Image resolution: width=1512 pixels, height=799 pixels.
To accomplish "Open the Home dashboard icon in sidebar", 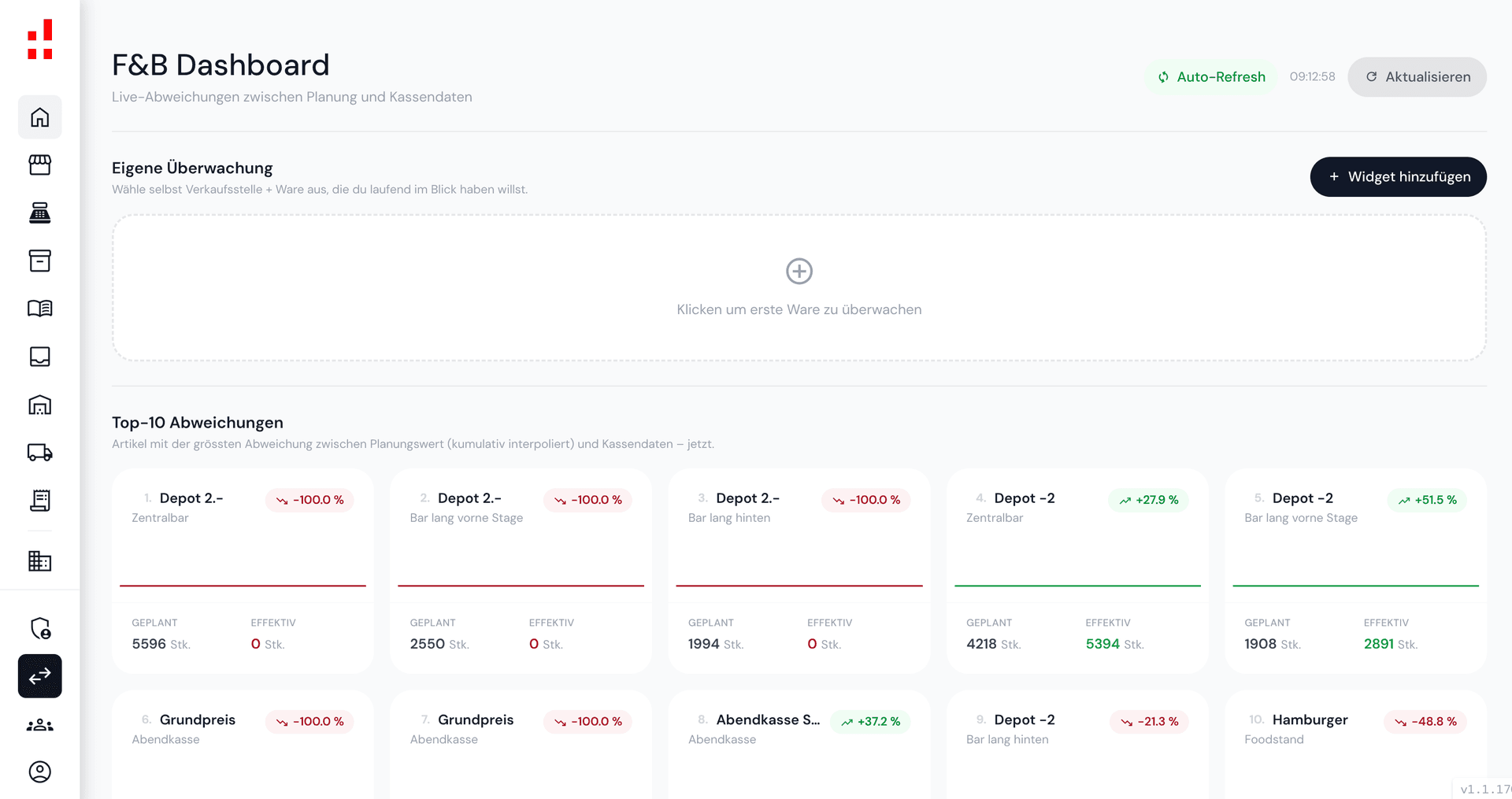I will coord(39,117).
